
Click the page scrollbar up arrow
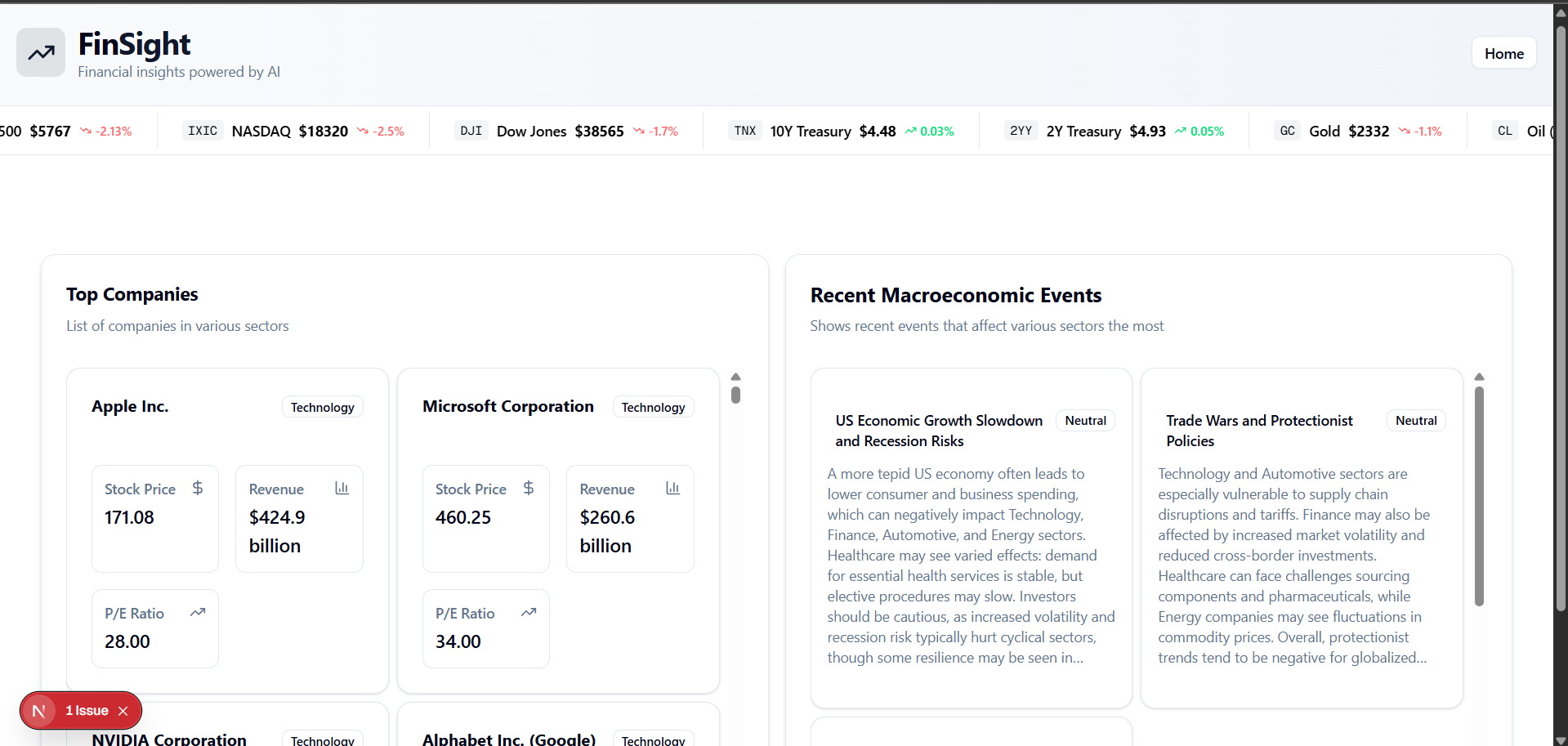(x=1561, y=12)
